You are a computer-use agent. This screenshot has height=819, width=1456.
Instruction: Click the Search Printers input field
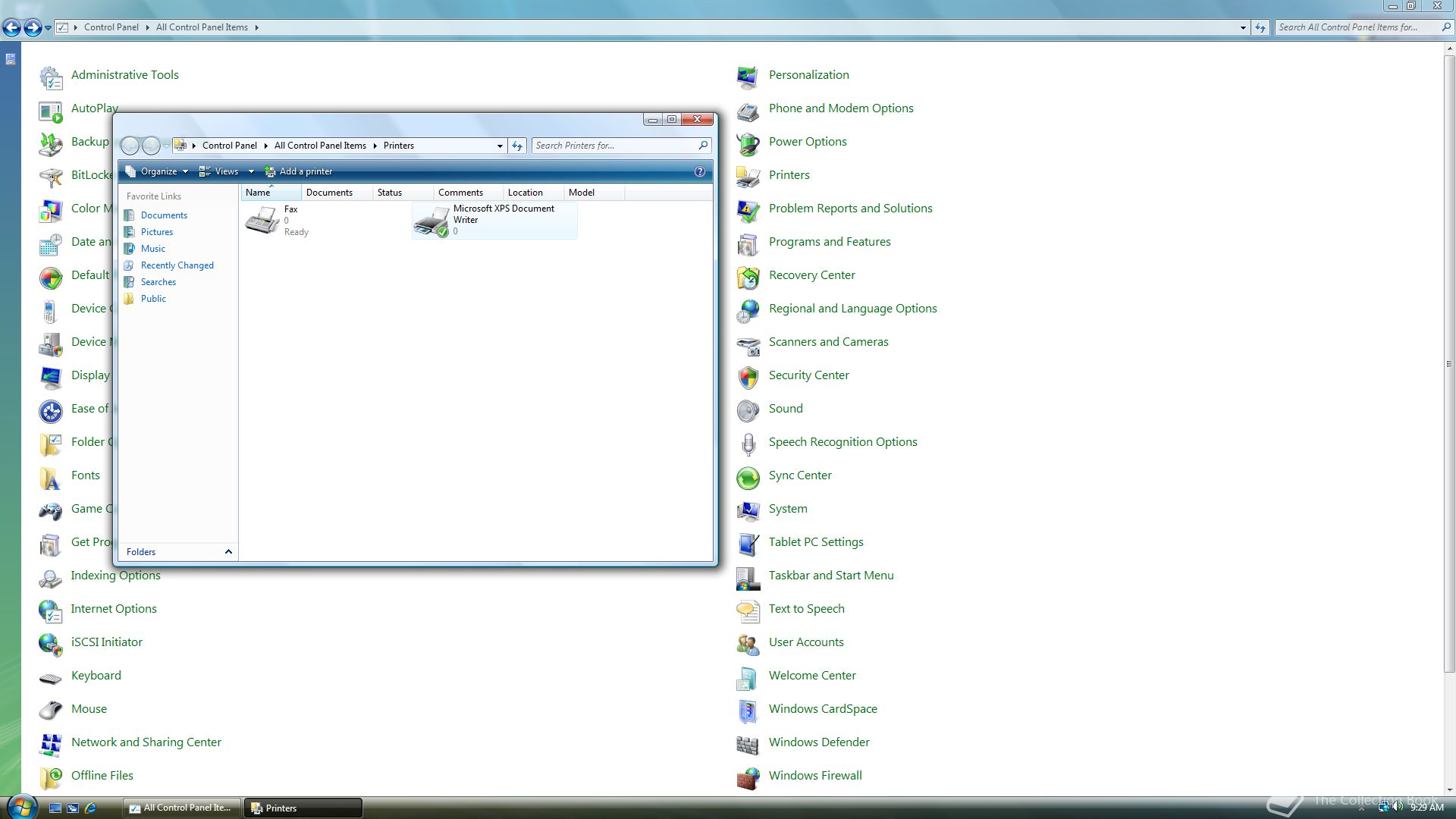click(x=621, y=146)
